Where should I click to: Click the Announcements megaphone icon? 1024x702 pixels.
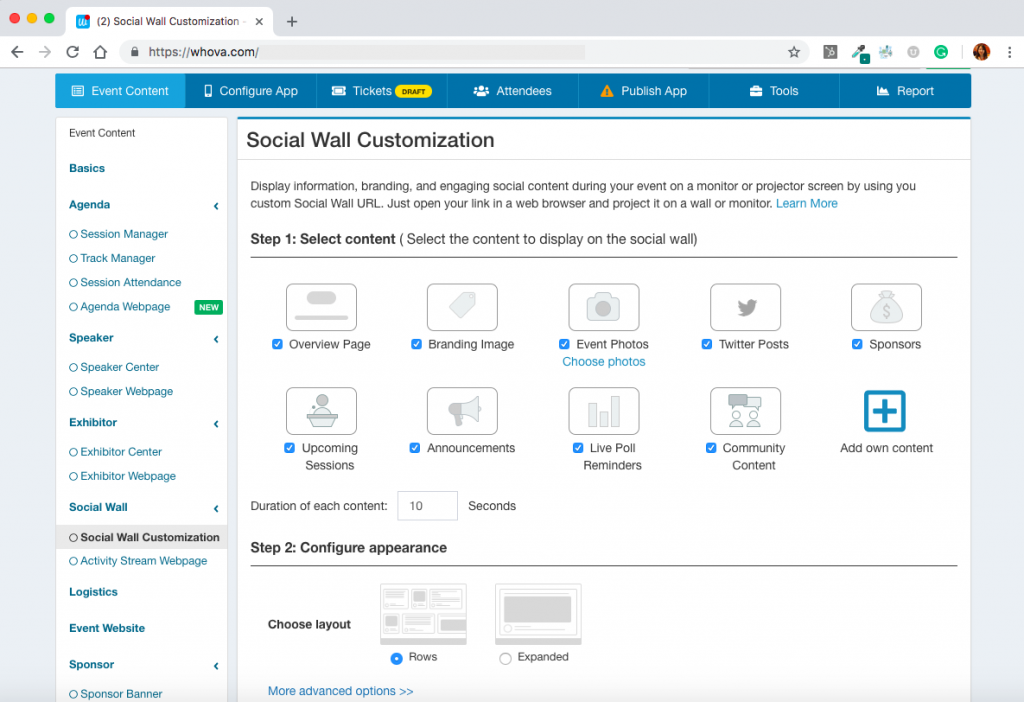point(462,411)
